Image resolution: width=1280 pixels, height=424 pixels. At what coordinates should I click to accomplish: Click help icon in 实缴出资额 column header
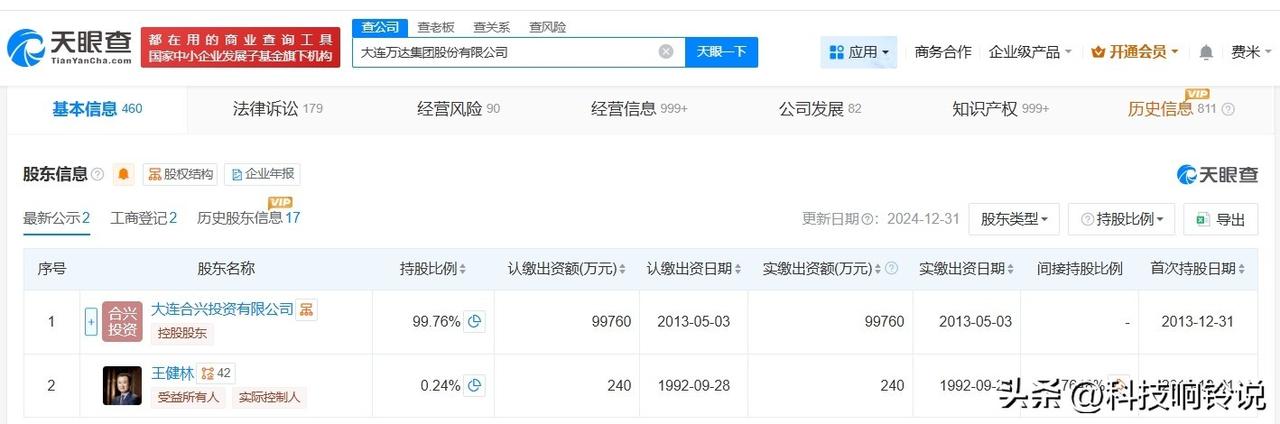coord(891,269)
